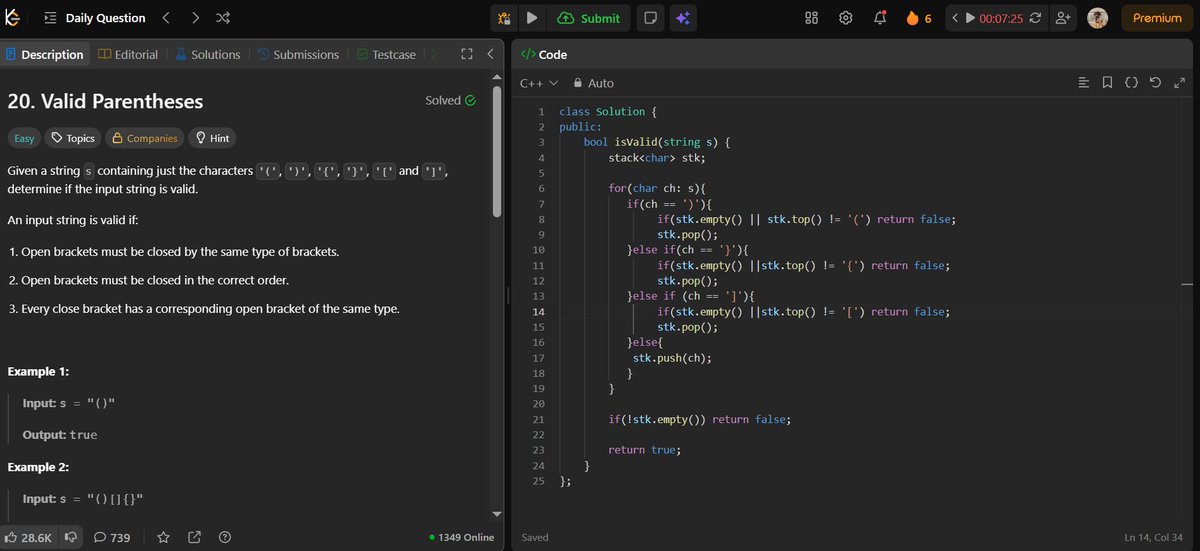Collapse the description panel chevron
Image resolution: width=1200 pixels, height=551 pixels.
pyautogui.click(x=490, y=55)
